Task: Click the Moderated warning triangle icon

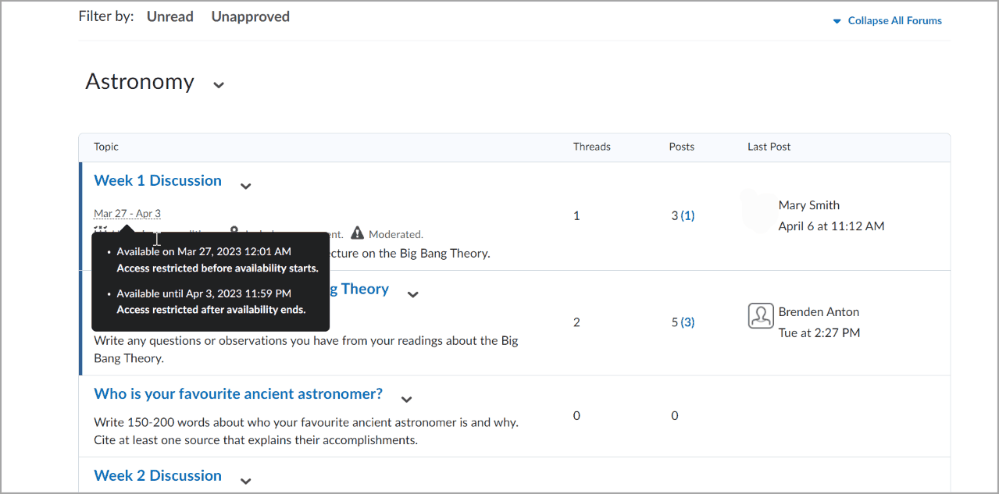Action: 357,233
